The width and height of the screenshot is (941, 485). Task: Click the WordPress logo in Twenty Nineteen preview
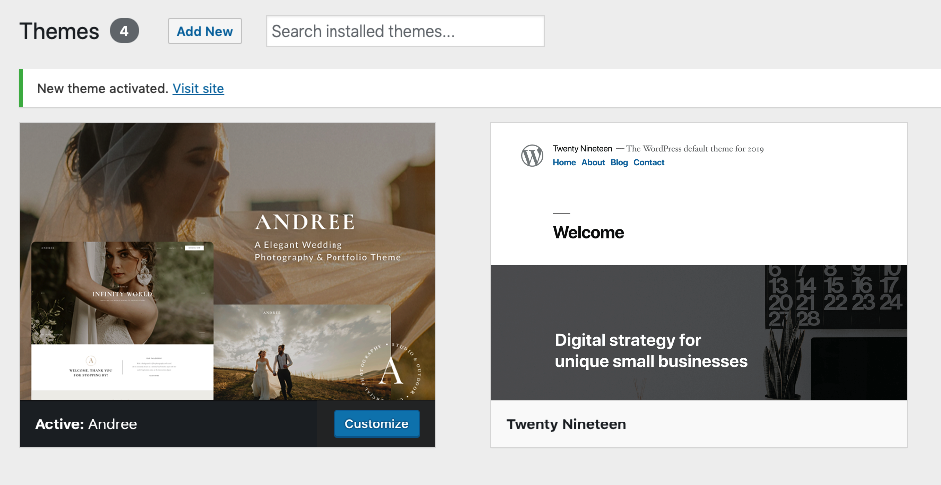pos(532,155)
